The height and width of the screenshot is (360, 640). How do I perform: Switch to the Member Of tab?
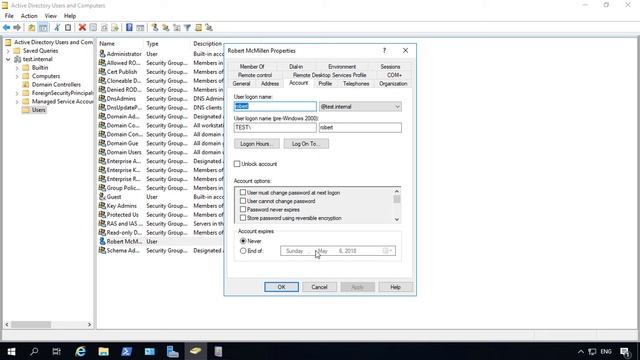point(252,67)
